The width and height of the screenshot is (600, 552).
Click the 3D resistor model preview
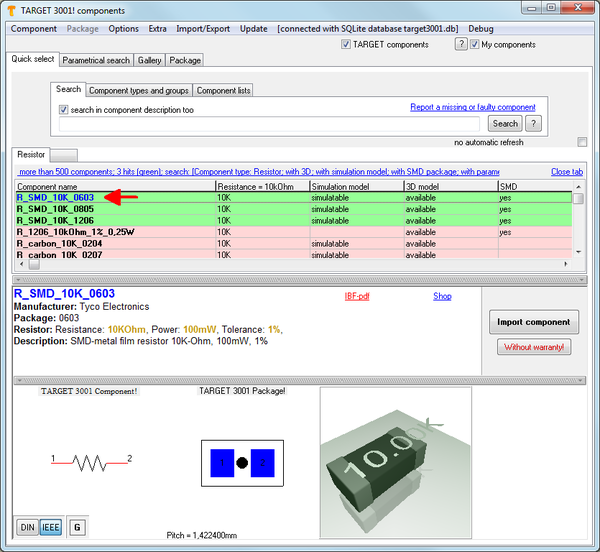(x=395, y=462)
